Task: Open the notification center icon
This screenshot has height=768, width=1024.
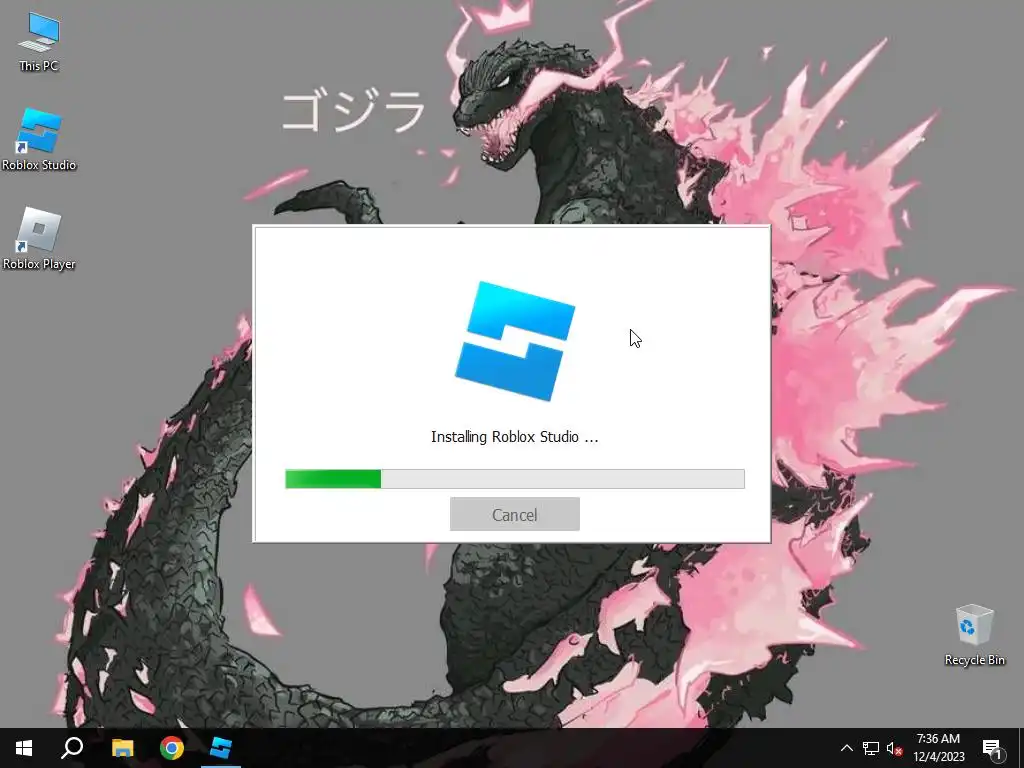Action: click(x=993, y=748)
